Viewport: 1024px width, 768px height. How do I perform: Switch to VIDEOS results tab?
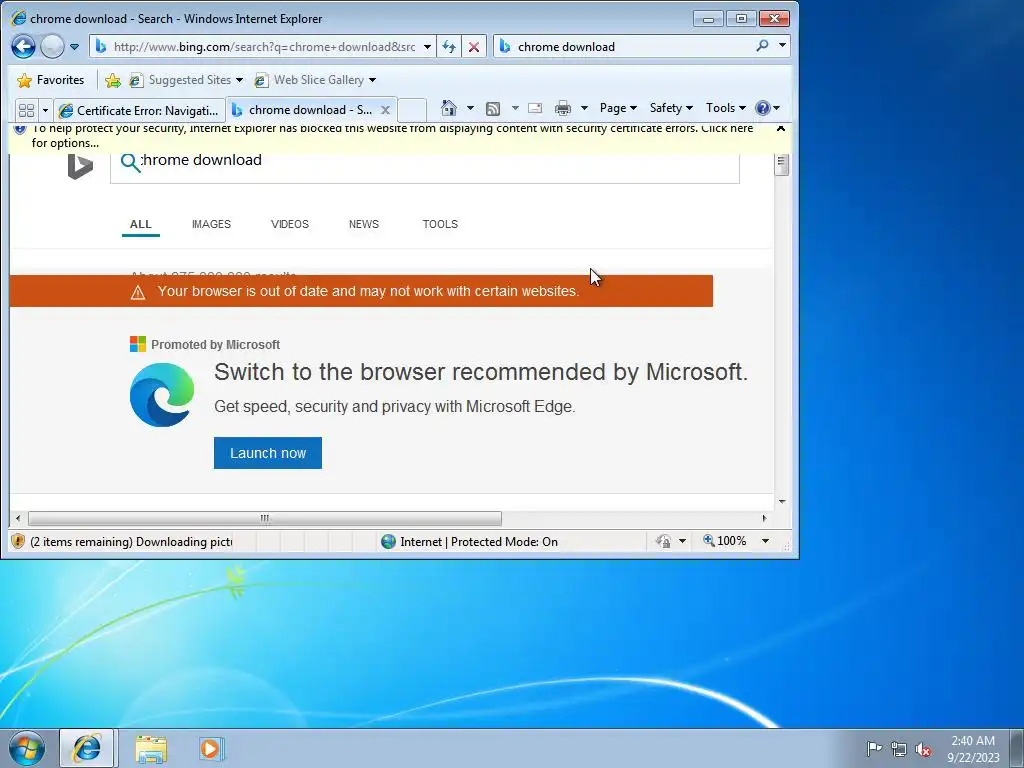(289, 224)
